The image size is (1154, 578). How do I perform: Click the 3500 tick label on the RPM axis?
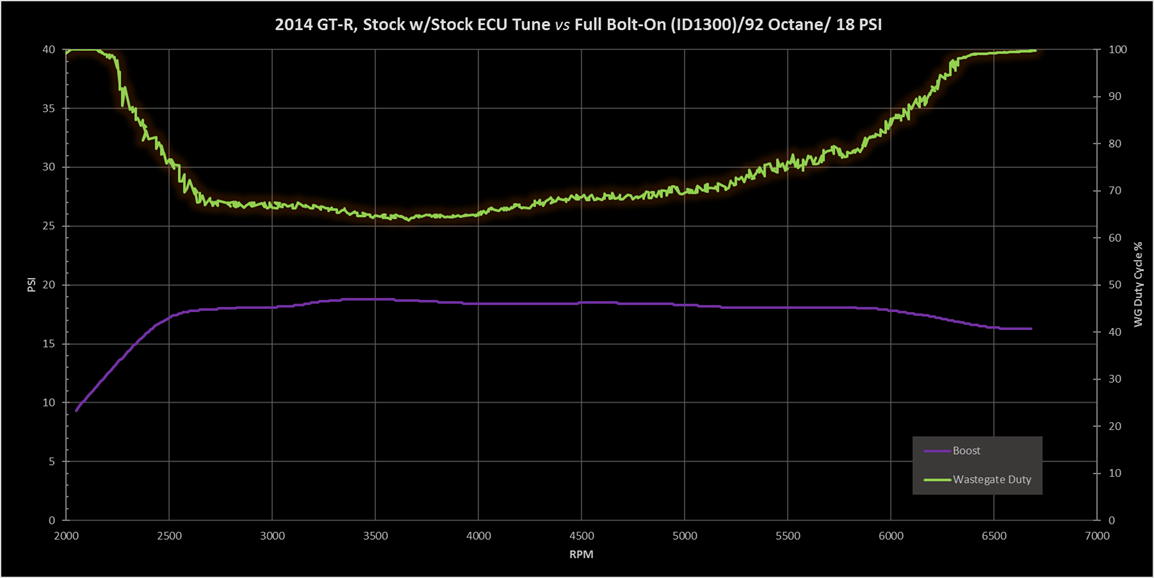pos(375,535)
